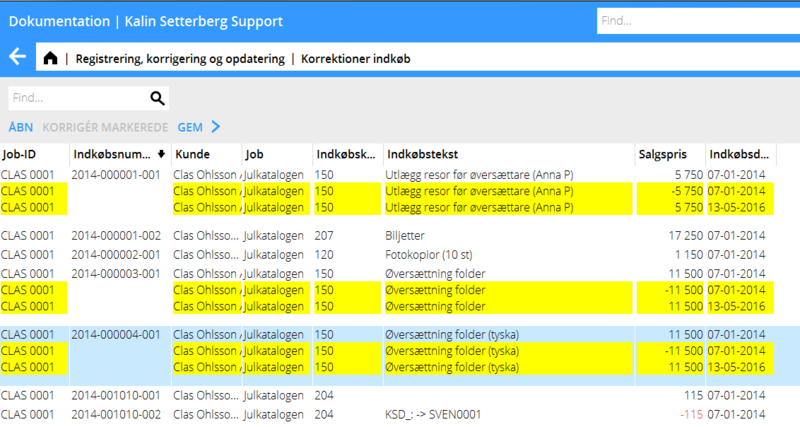Focus the top header Find field

click(x=698, y=21)
